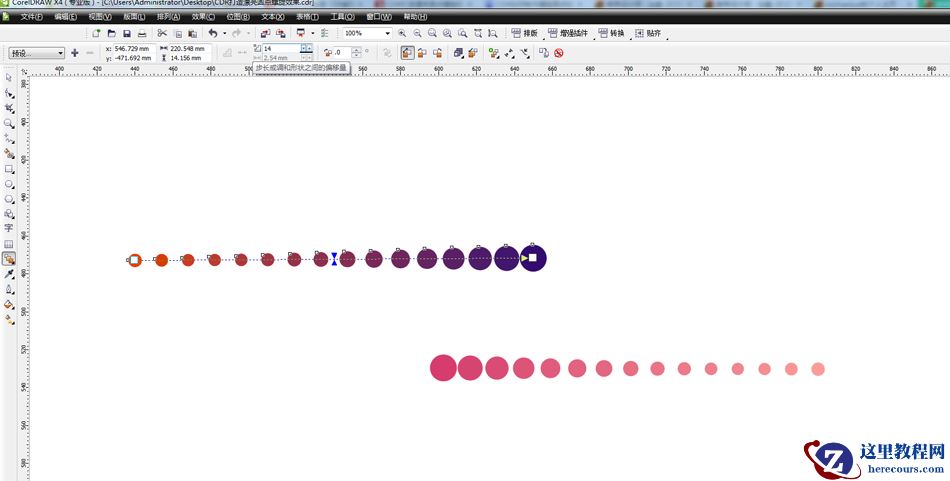Select the Pick tool arrow
The height and width of the screenshot is (481, 950).
click(9, 78)
